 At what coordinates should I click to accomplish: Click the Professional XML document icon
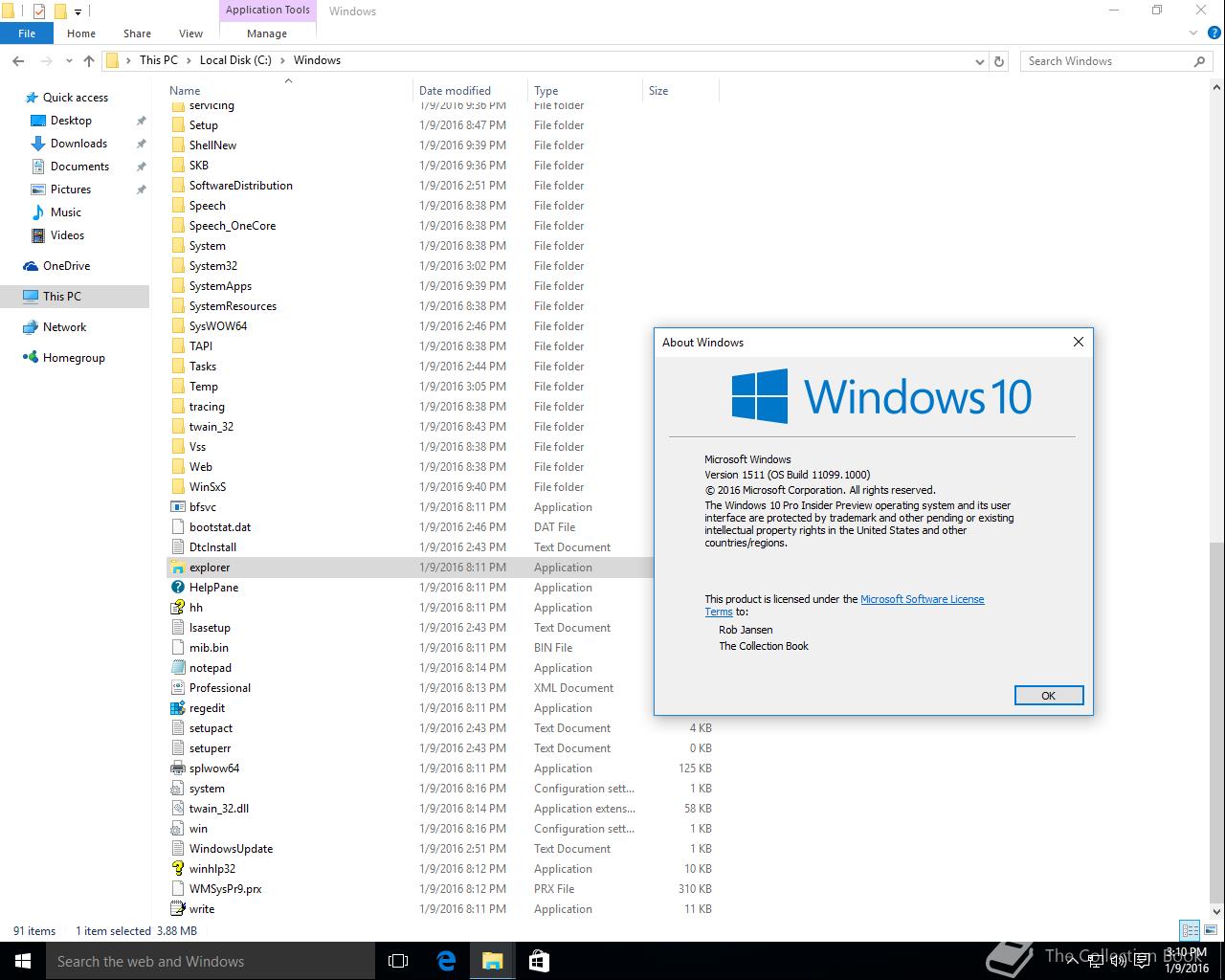tap(178, 688)
